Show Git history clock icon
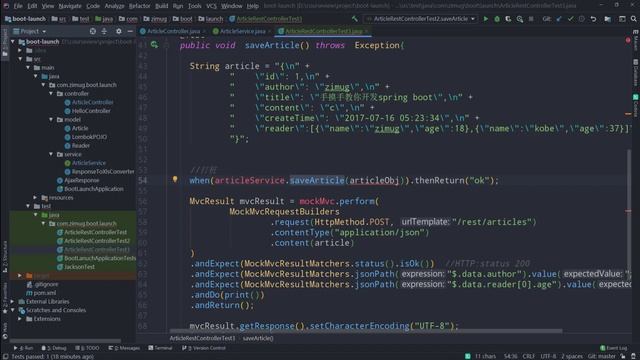Screen dimensions: 640x360 click(x=582, y=19)
